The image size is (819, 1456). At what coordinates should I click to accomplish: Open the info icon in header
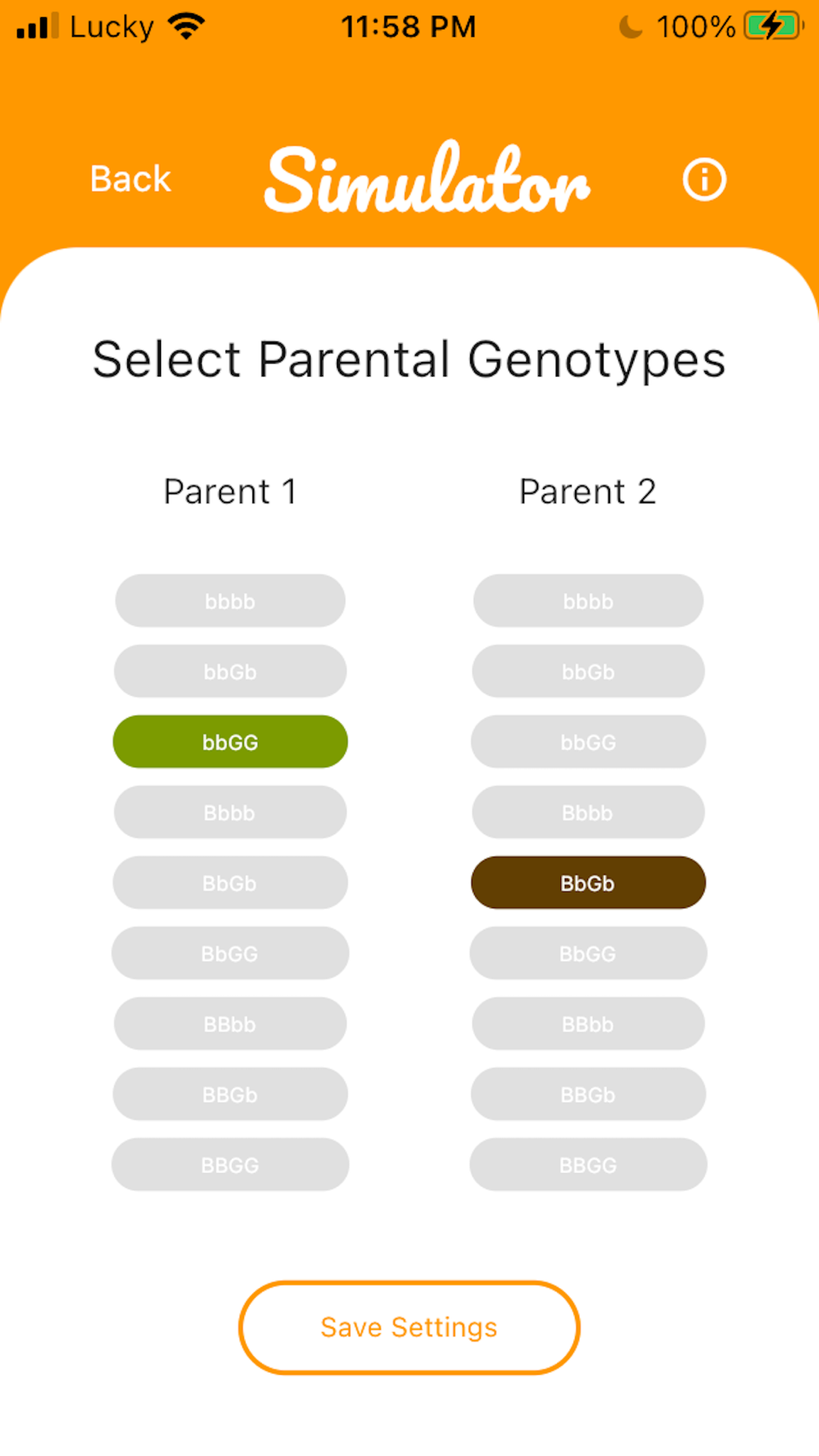[x=704, y=179]
